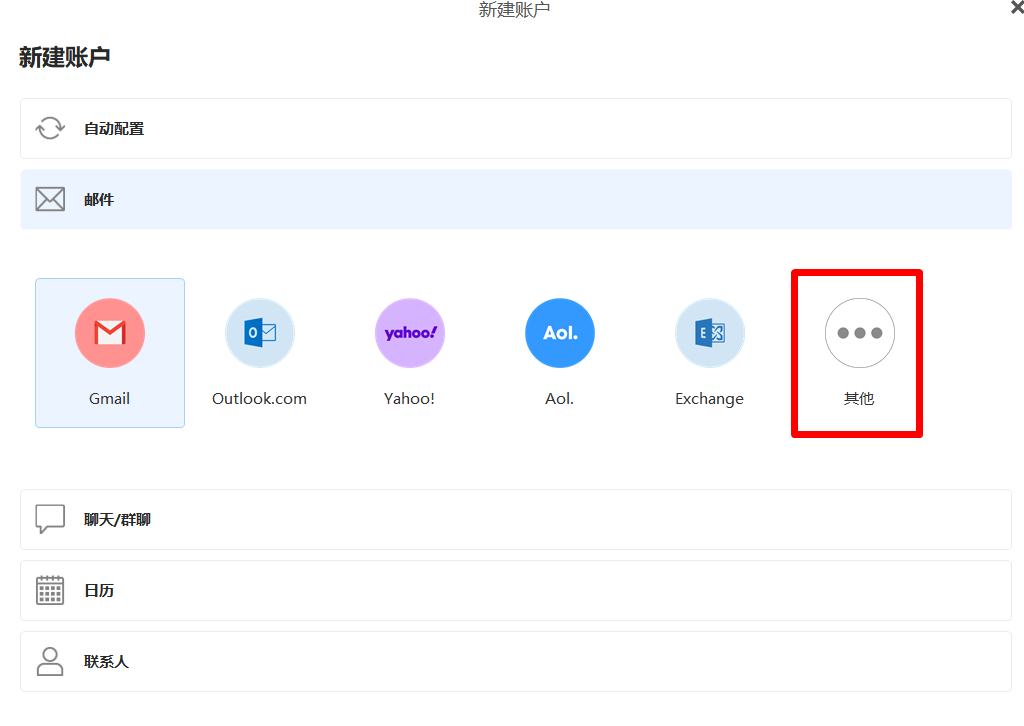Expand the 自动配置 section row
The height and width of the screenshot is (726, 1024).
click(516, 129)
